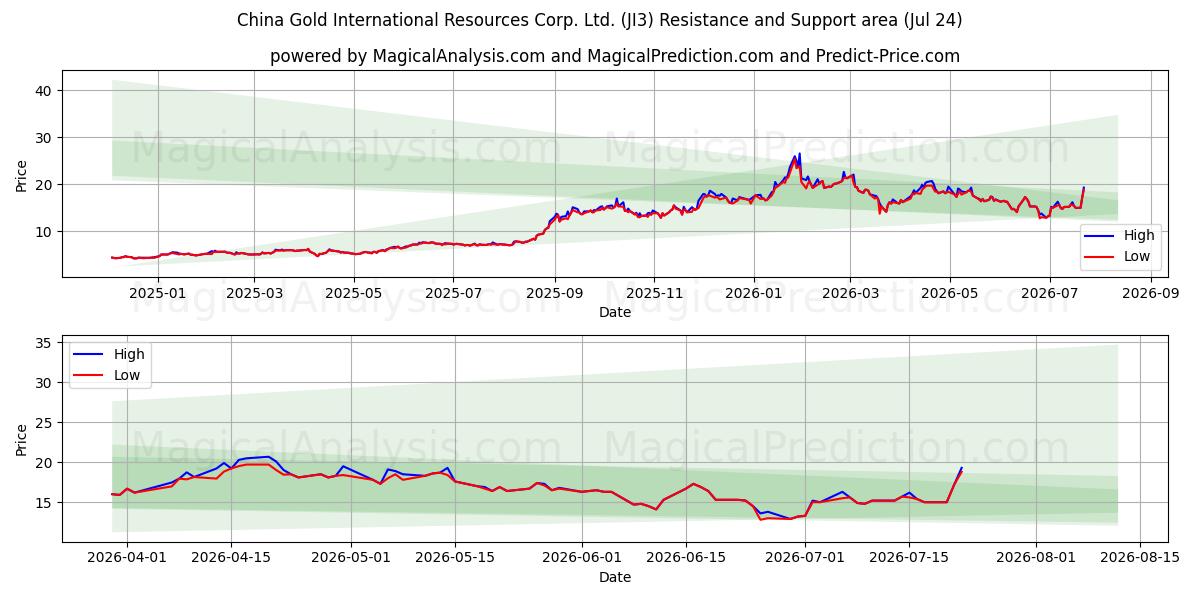Select the 2026-05 tick label in top chart

pos(949,293)
